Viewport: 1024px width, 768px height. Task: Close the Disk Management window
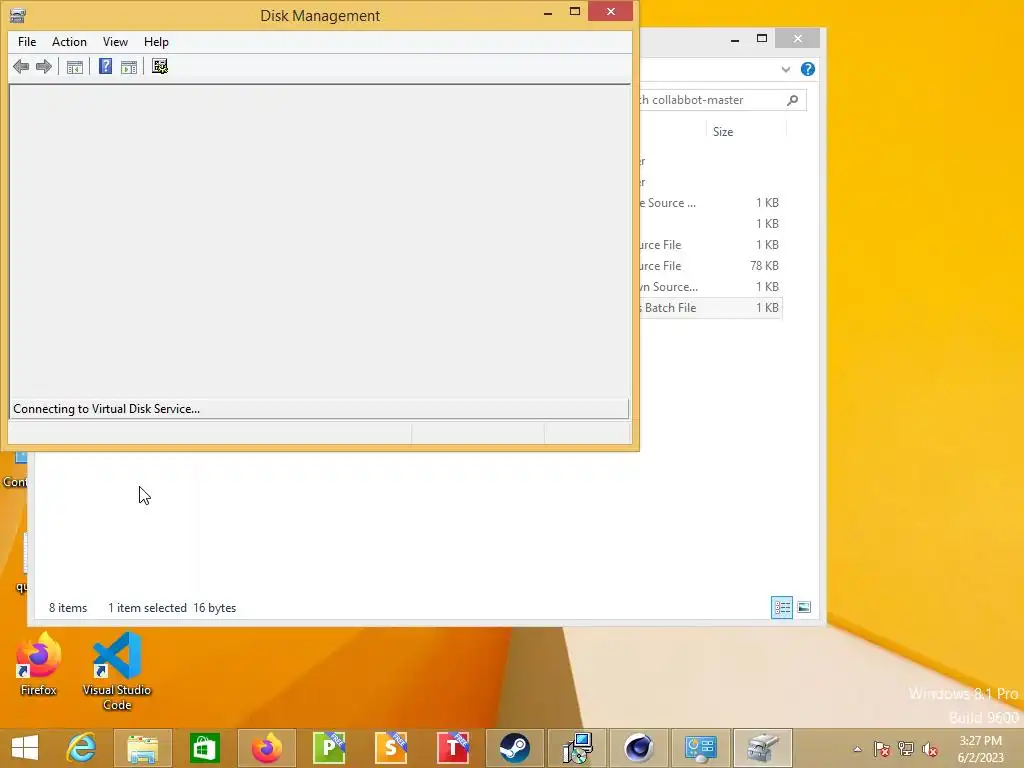[x=611, y=12]
